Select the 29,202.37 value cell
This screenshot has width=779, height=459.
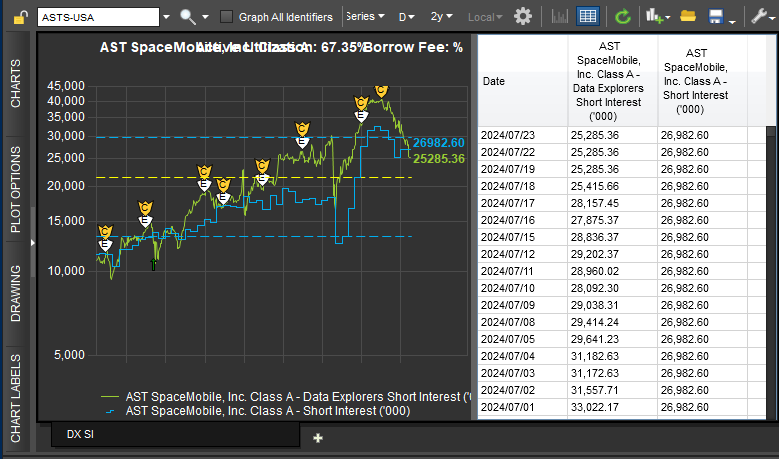(613, 254)
